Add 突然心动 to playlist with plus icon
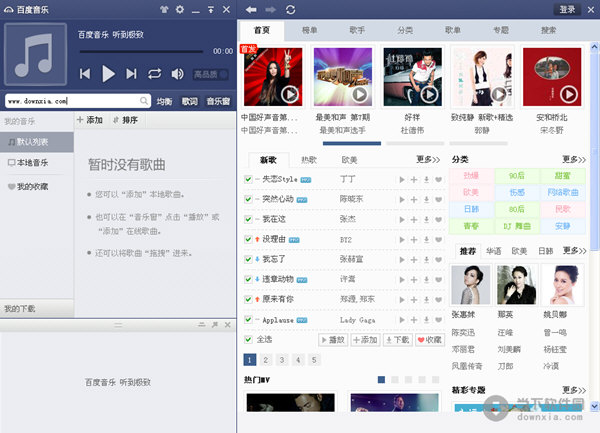The width and height of the screenshot is (600, 433). click(414, 200)
